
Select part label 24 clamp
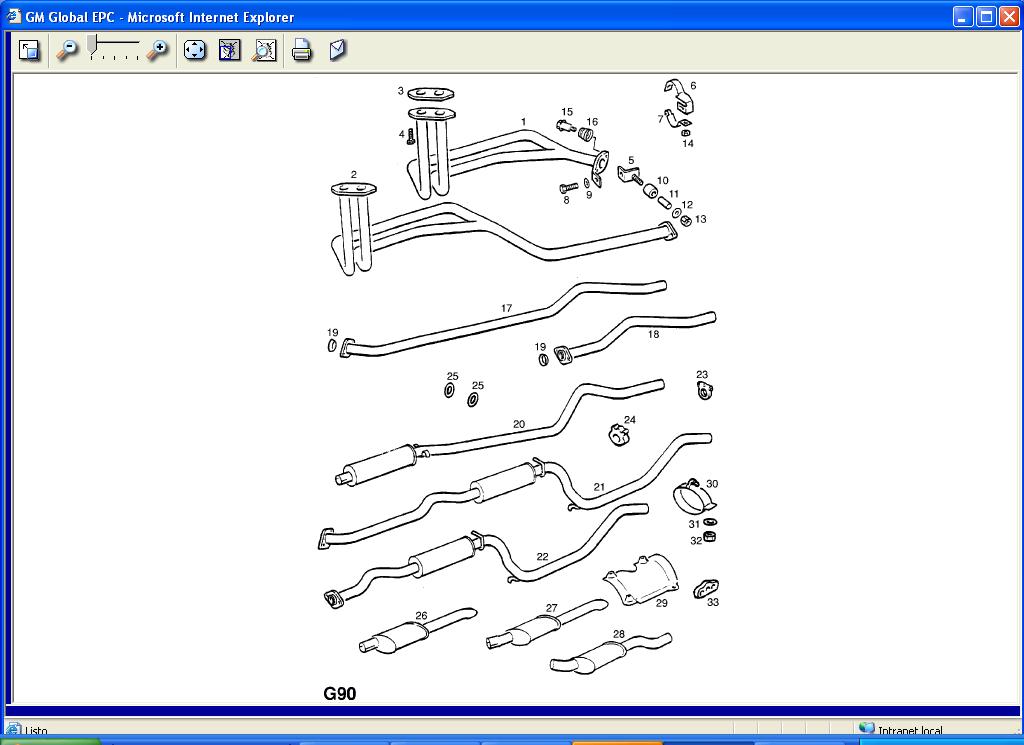tap(630, 420)
